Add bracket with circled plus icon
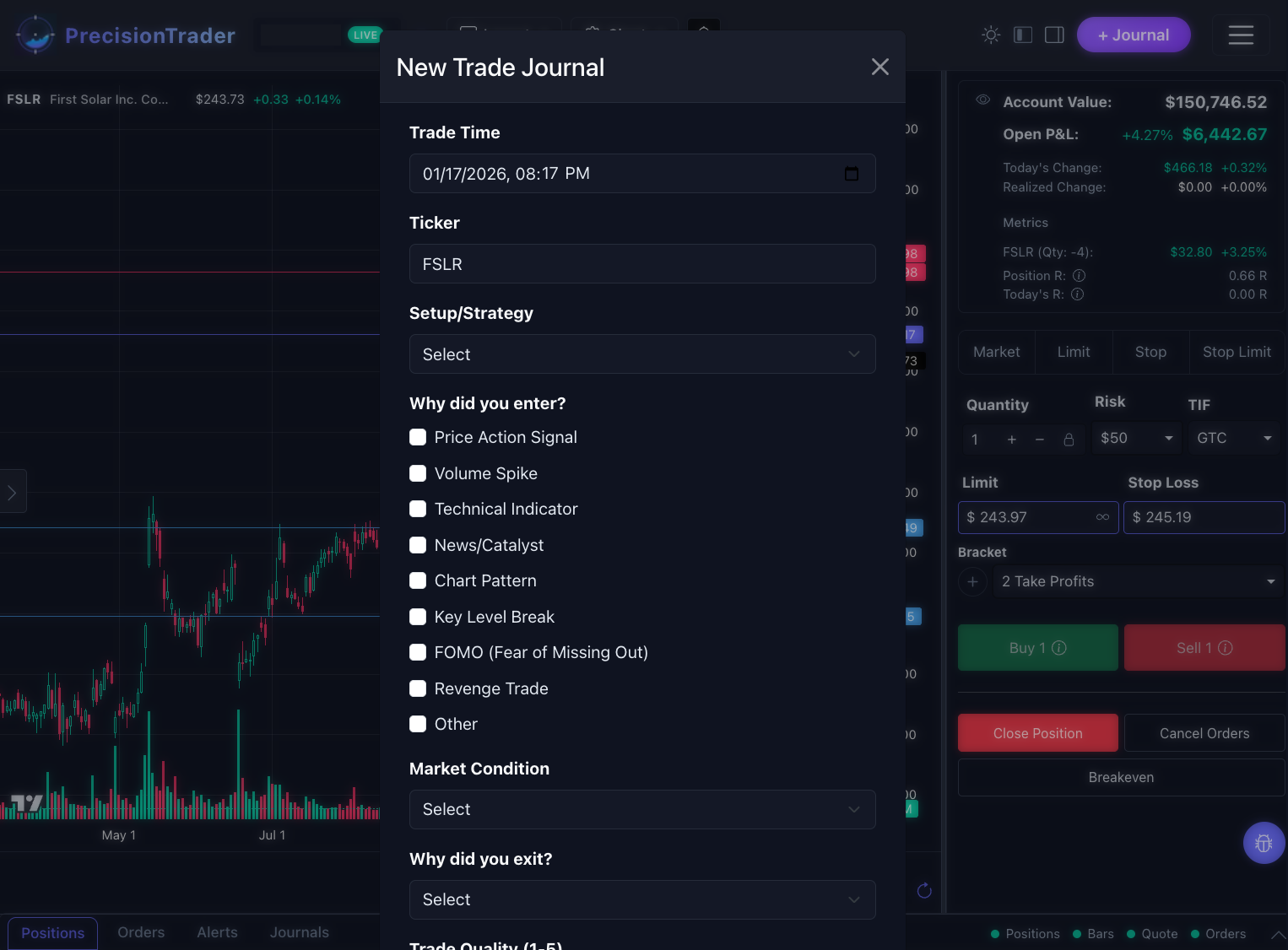 tap(972, 581)
